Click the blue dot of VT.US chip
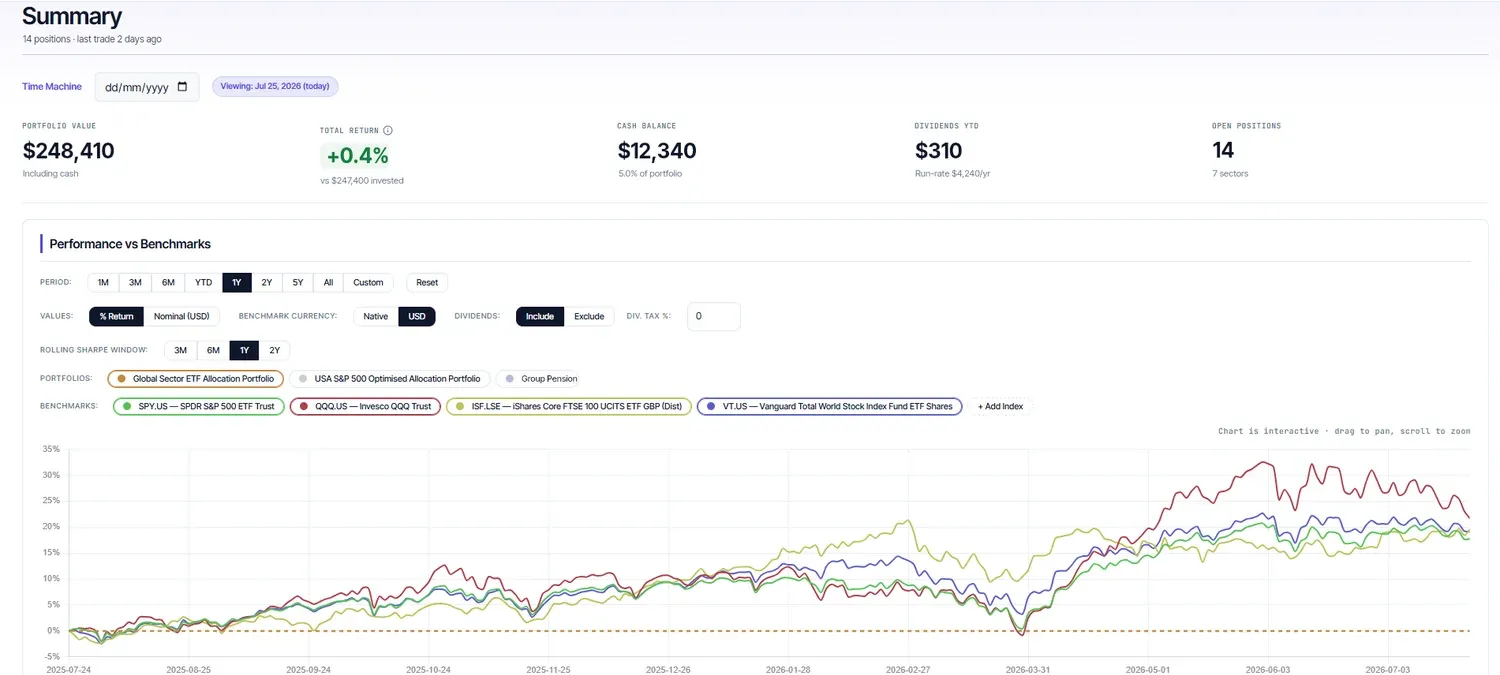 pos(710,407)
